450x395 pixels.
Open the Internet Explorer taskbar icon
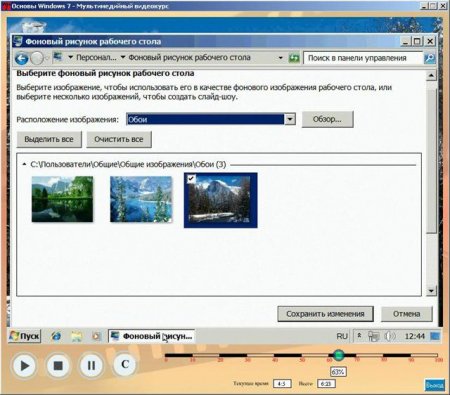point(56,336)
